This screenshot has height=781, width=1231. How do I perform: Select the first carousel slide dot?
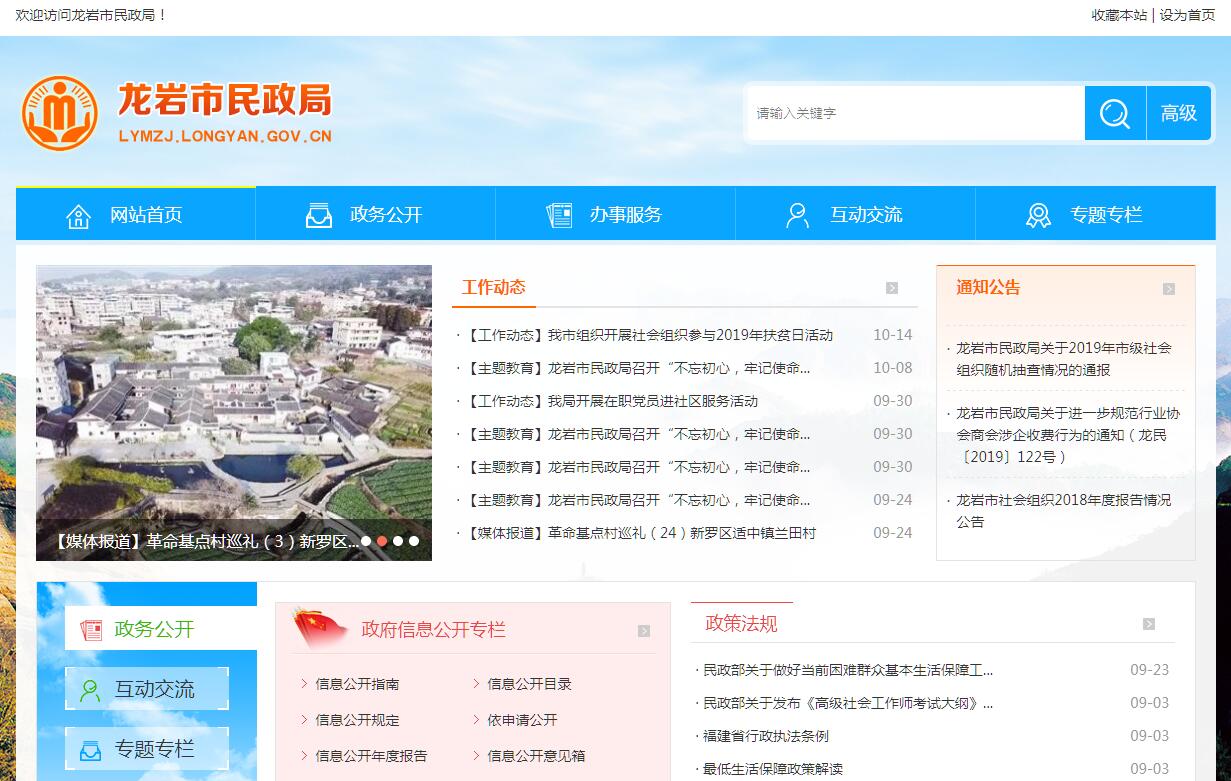pos(366,541)
